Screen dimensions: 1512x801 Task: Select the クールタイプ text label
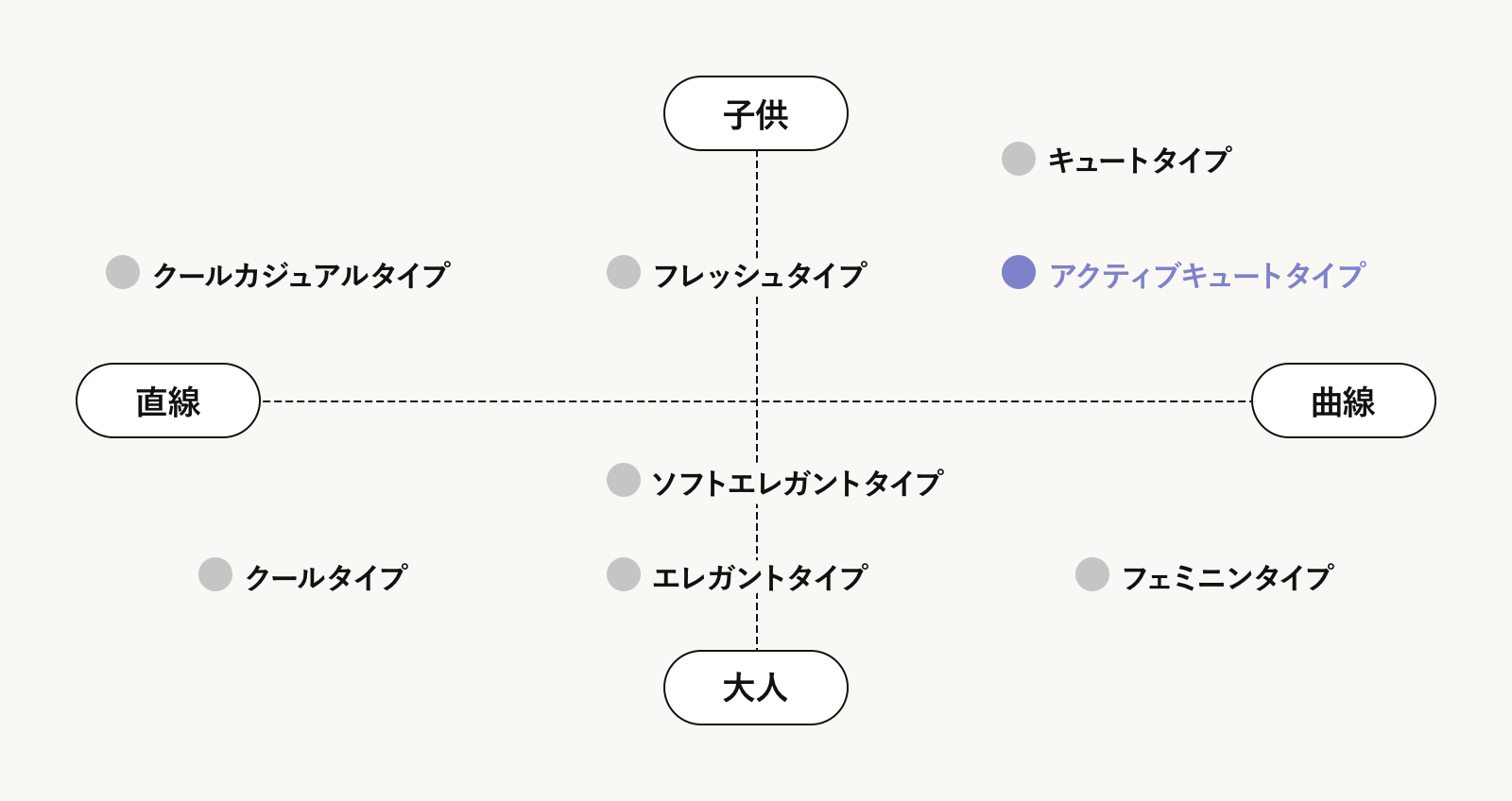tap(326, 577)
